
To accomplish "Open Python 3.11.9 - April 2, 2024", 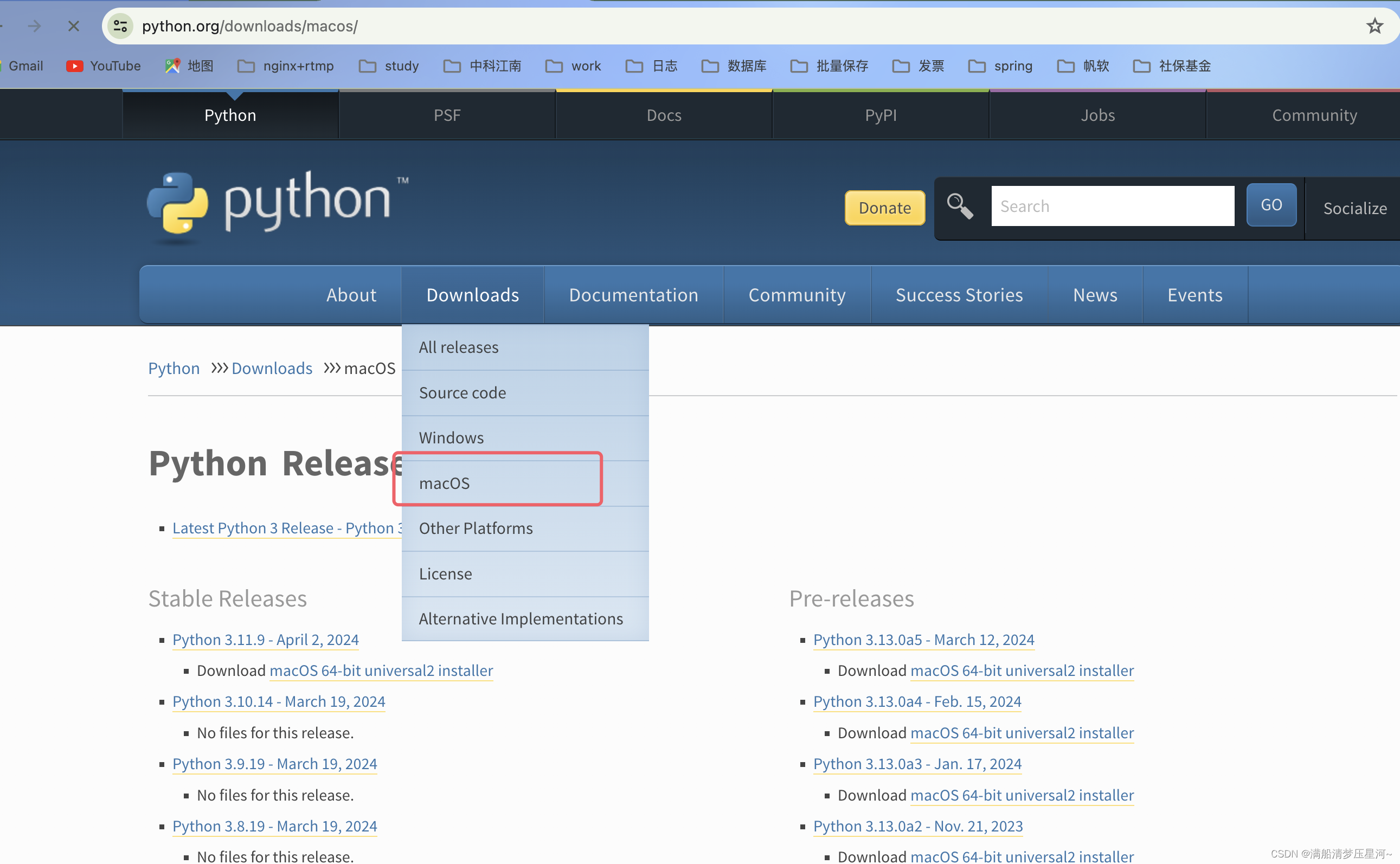I will [x=265, y=640].
